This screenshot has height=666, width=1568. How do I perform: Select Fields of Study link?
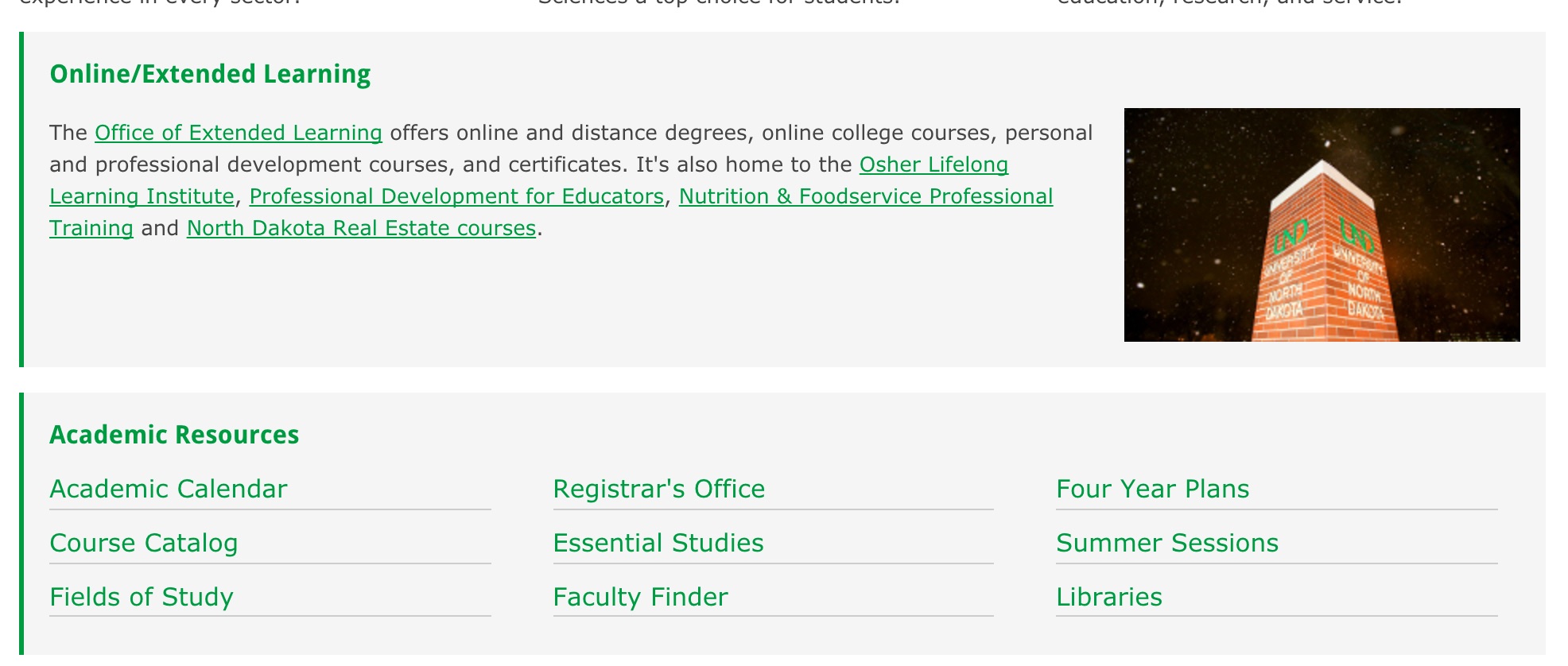click(x=142, y=597)
